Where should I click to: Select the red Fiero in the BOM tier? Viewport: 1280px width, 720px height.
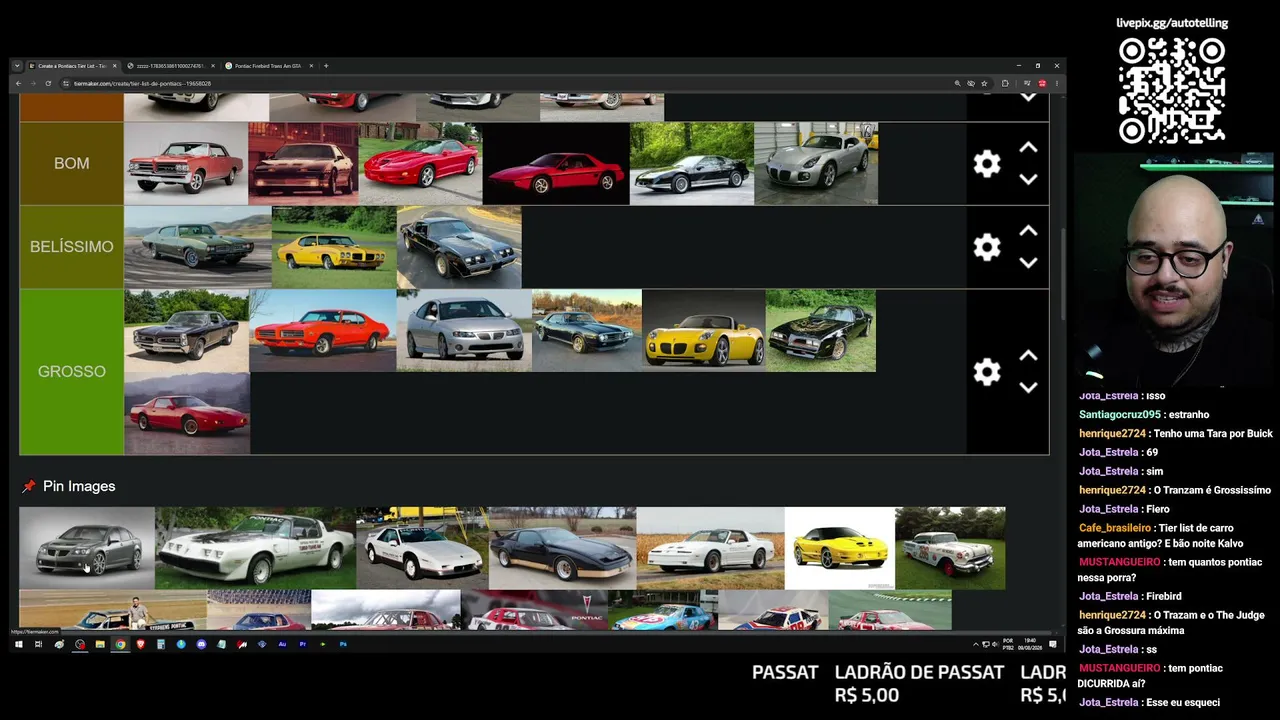(x=556, y=163)
